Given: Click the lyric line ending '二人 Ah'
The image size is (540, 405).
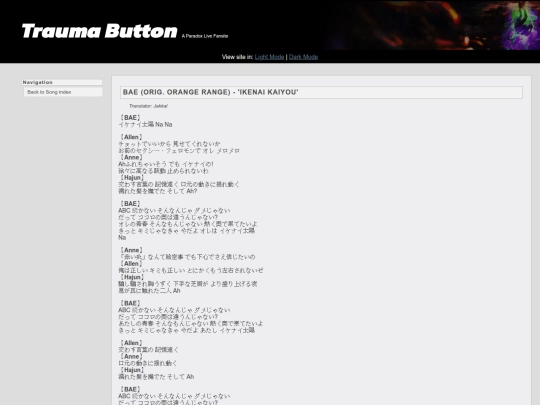Looking at the screenshot, I should coord(149,290).
